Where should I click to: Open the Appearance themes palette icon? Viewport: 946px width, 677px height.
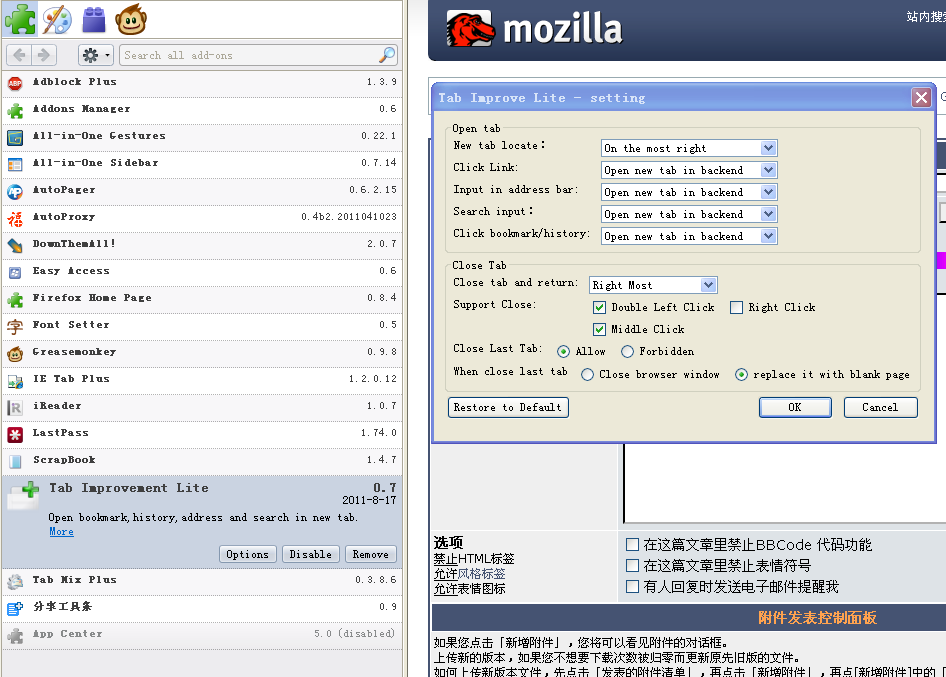point(57,19)
